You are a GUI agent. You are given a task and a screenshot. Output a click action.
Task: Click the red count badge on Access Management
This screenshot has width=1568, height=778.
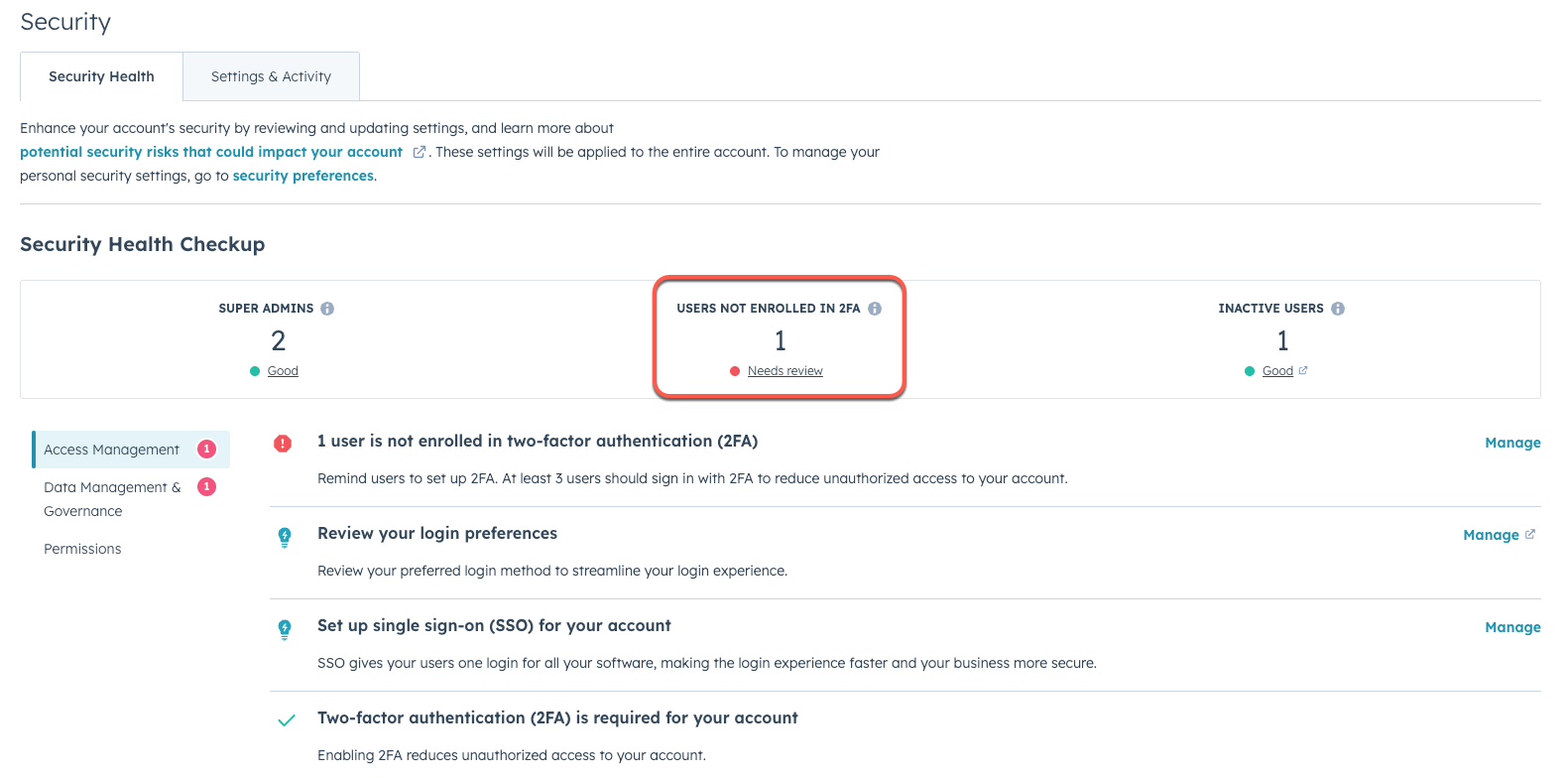pyautogui.click(x=206, y=449)
